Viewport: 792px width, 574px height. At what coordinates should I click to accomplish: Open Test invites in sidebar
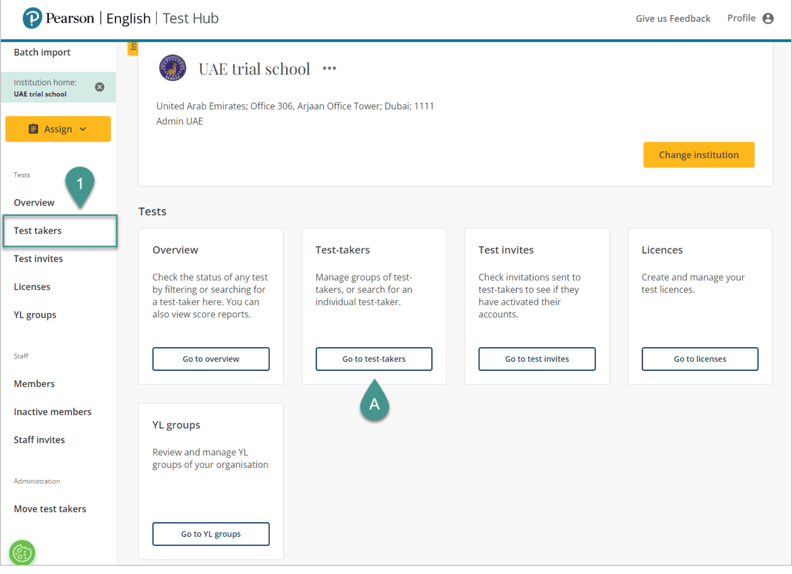pos(38,259)
